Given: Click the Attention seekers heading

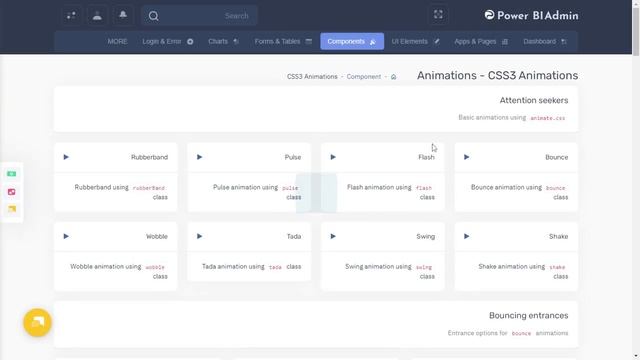Looking at the screenshot, I should [534, 100].
